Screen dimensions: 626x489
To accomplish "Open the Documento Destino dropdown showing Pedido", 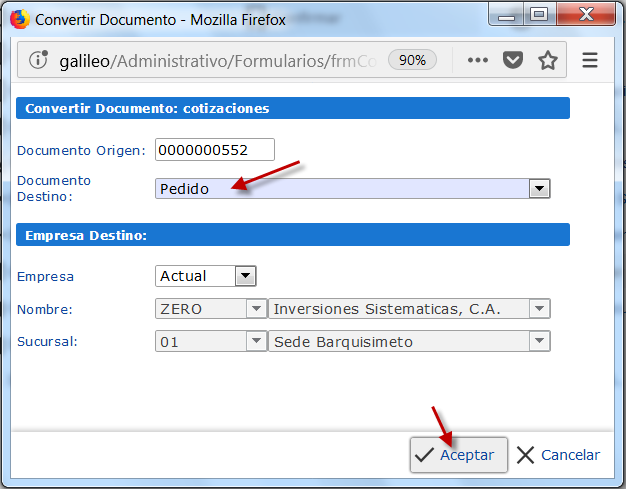I will (353, 188).
